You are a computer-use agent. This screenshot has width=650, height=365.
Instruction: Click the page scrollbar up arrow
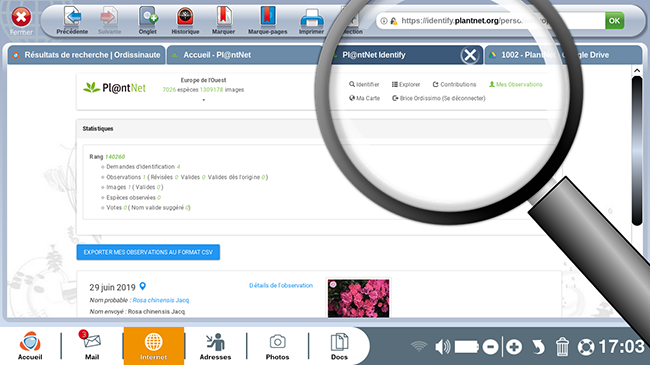tap(637, 71)
